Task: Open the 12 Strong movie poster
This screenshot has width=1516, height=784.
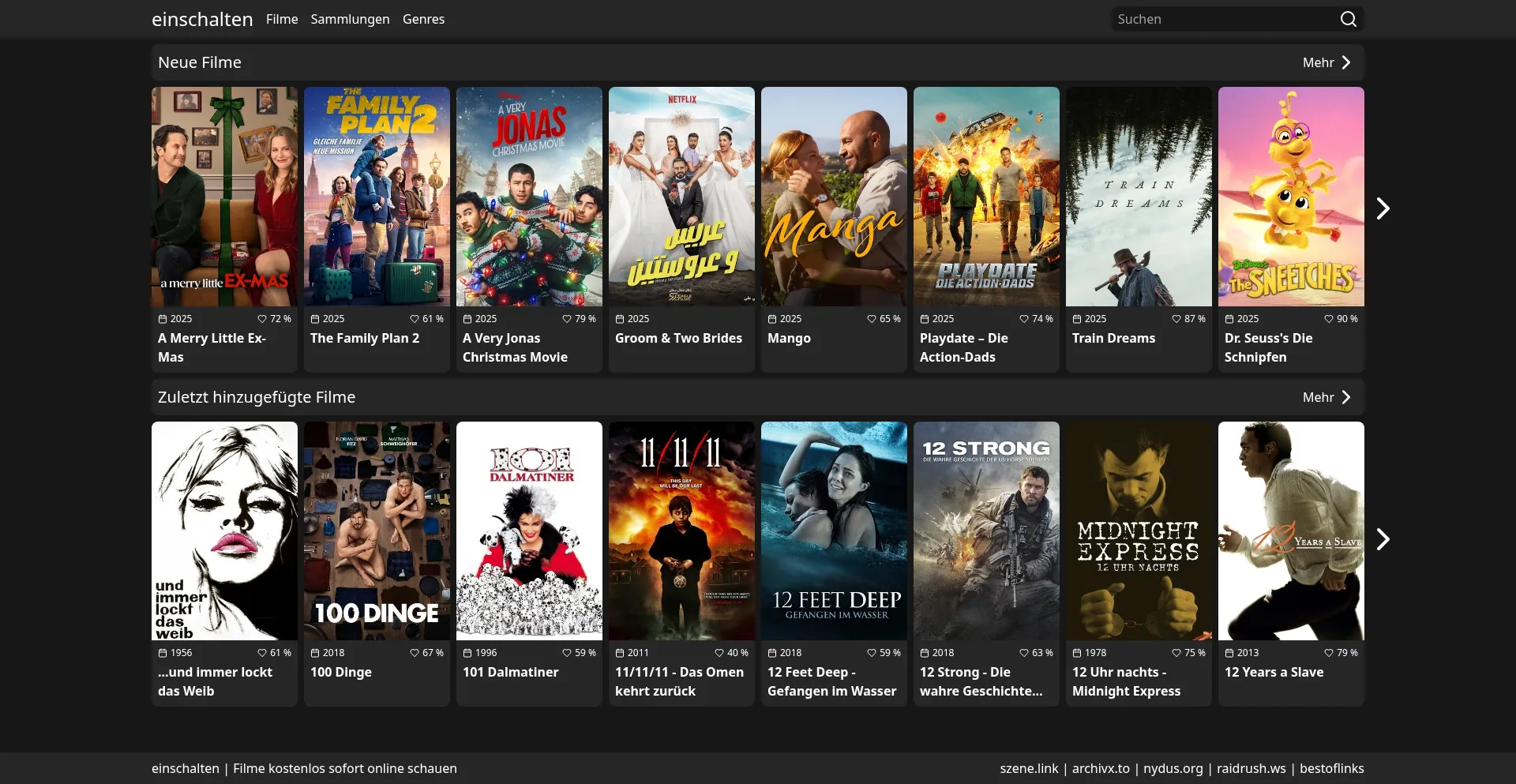Action: (x=986, y=531)
